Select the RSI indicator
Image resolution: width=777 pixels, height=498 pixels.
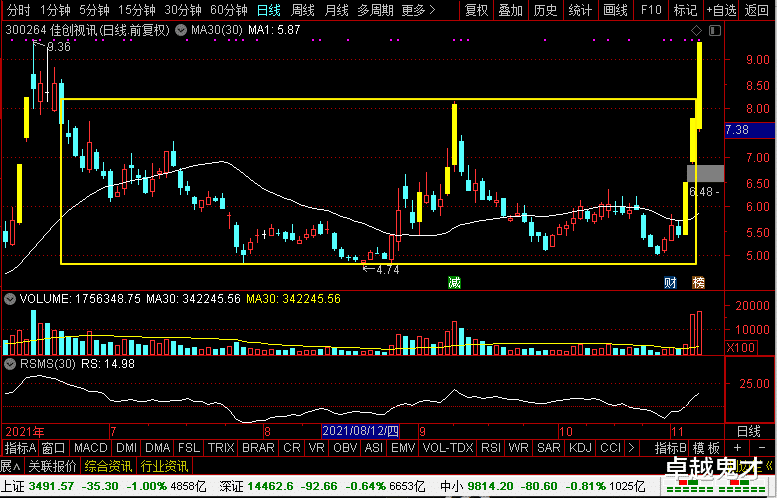pos(491,448)
